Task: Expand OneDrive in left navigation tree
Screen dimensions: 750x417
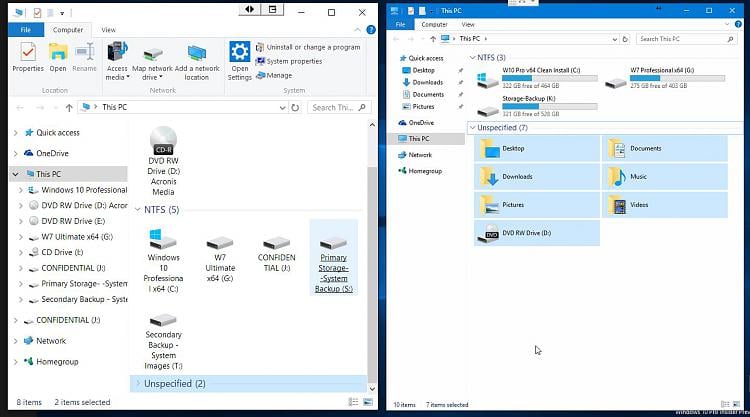Action: click(16, 154)
